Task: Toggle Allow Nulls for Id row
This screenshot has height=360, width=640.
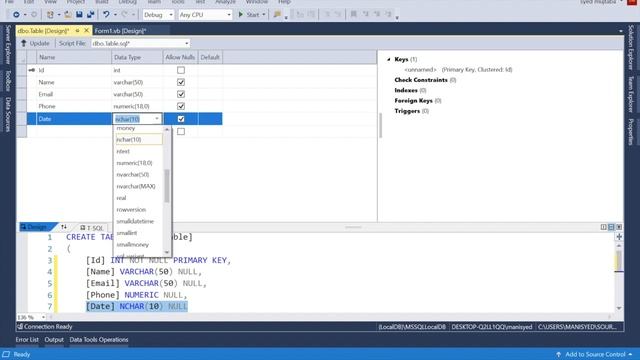Action: coord(181,70)
